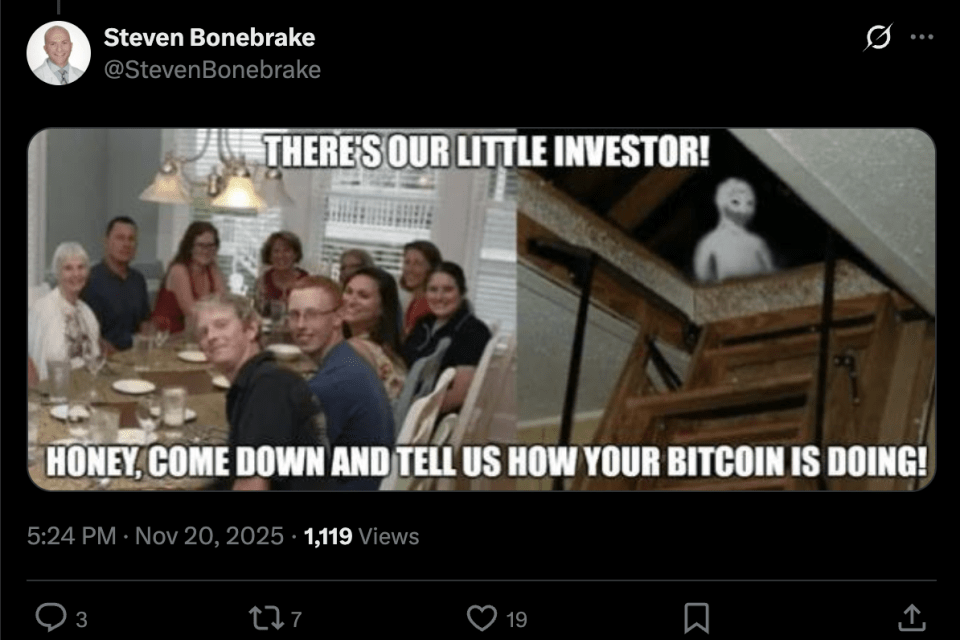Image resolution: width=960 pixels, height=640 pixels.
Task: Click the repost arrows icon
Action: (266, 618)
